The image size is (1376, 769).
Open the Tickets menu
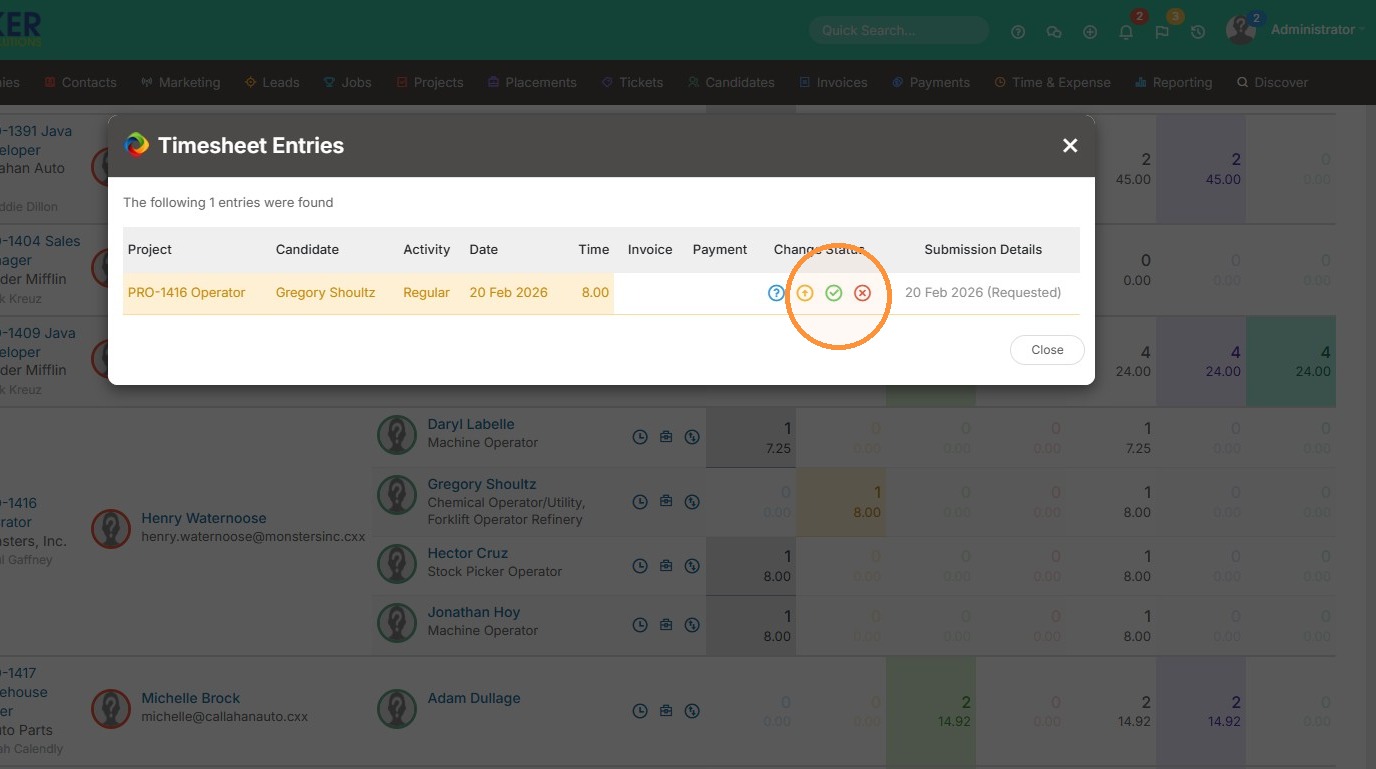[x=632, y=83]
